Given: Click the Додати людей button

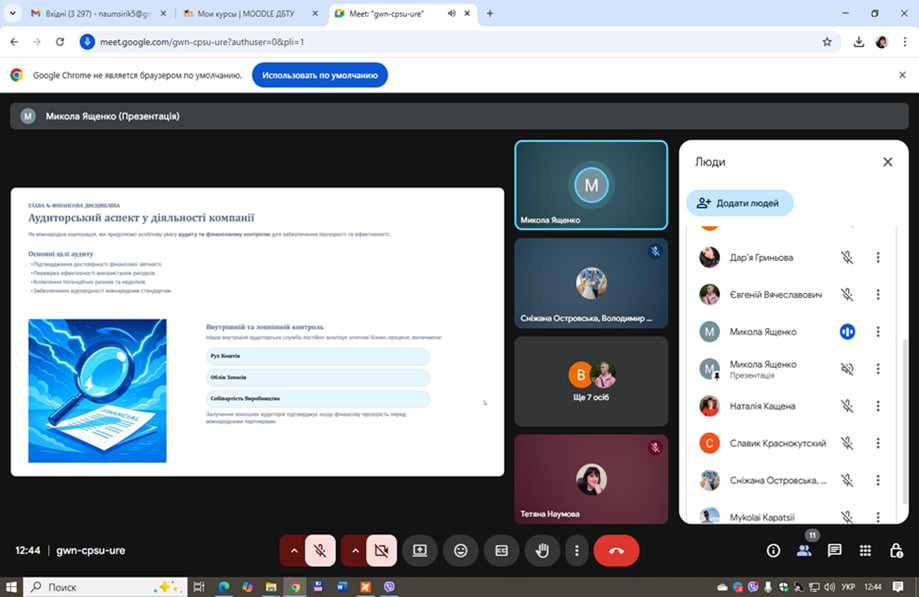Looking at the screenshot, I should click(x=739, y=203).
